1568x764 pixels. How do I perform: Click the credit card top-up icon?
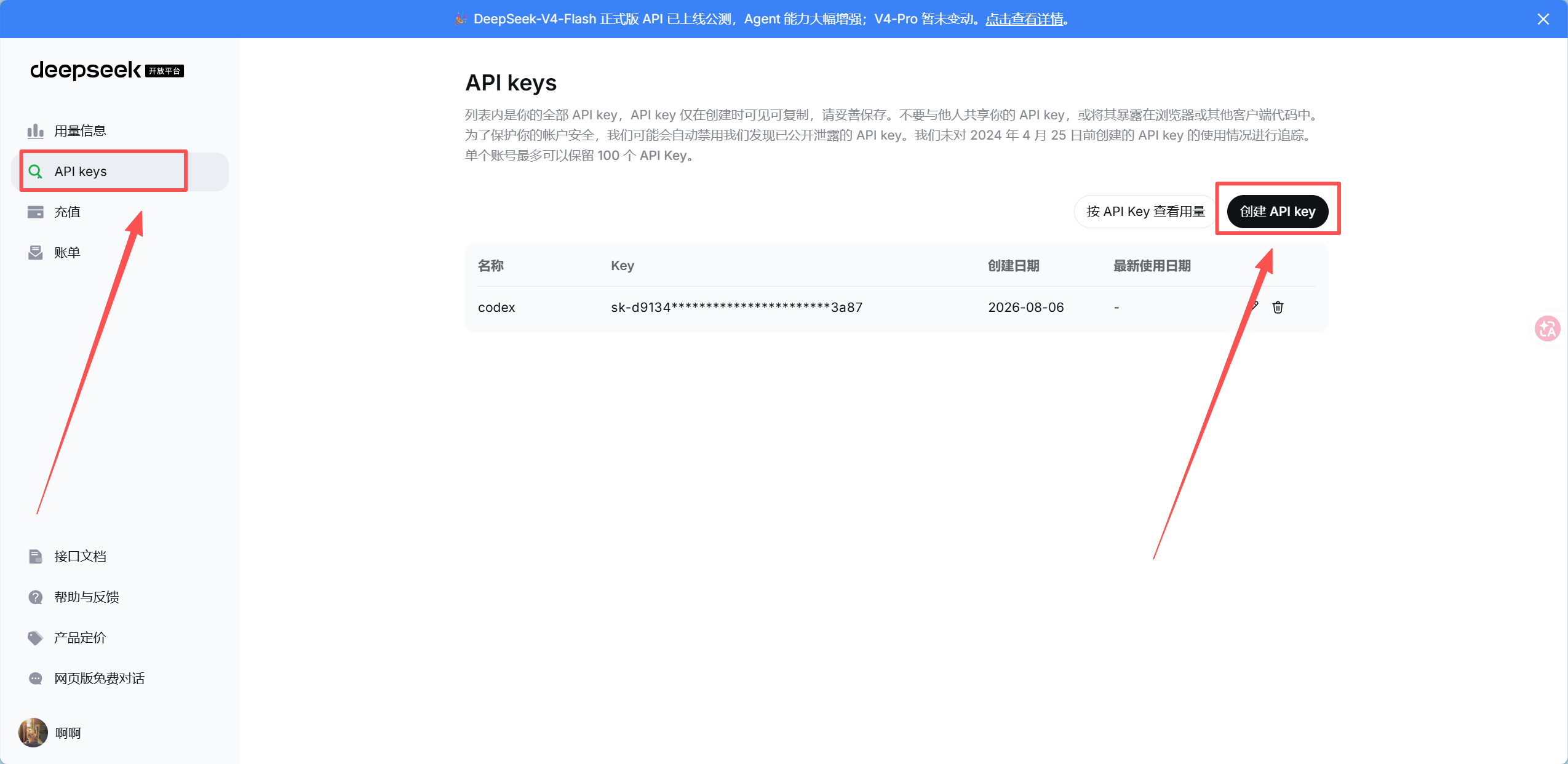click(36, 212)
